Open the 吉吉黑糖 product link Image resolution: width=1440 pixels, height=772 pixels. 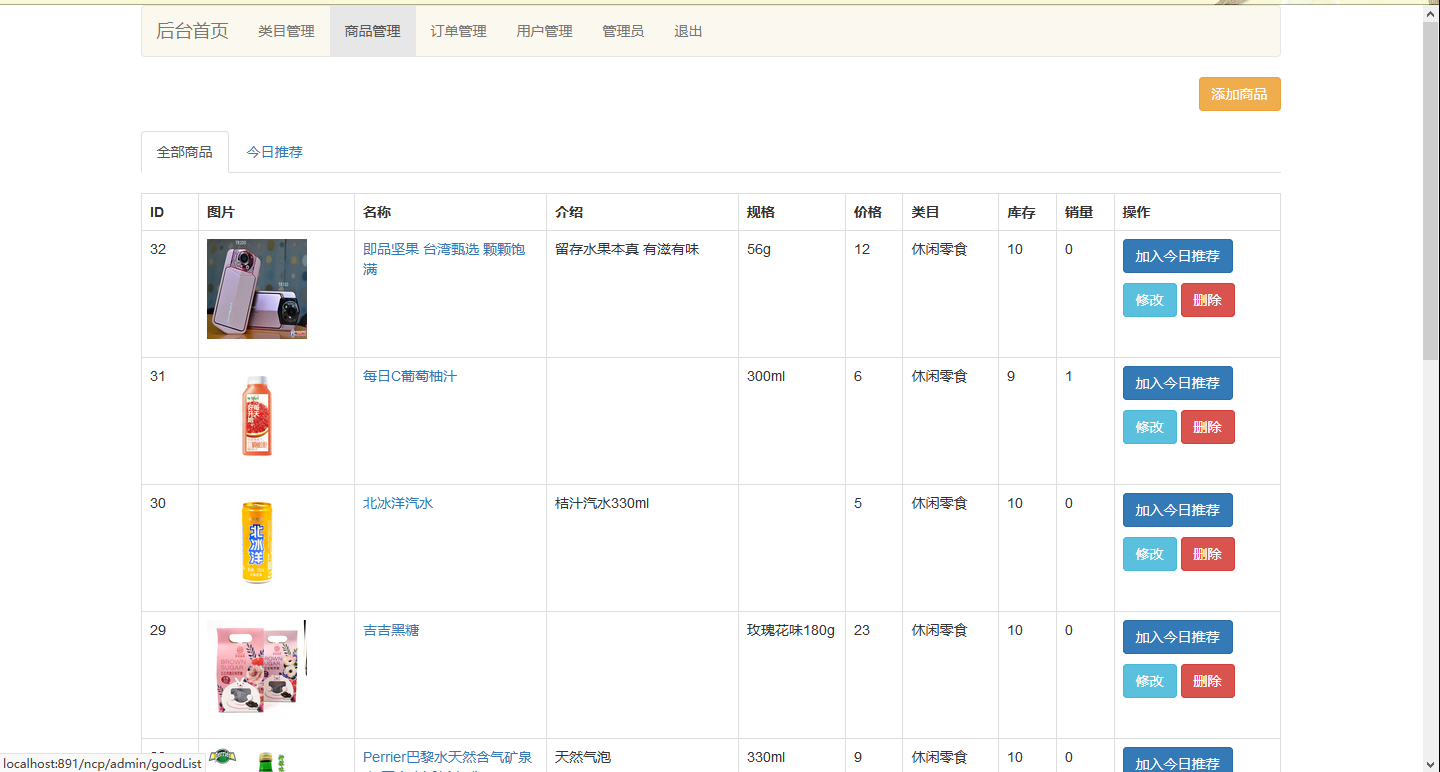tap(391, 630)
